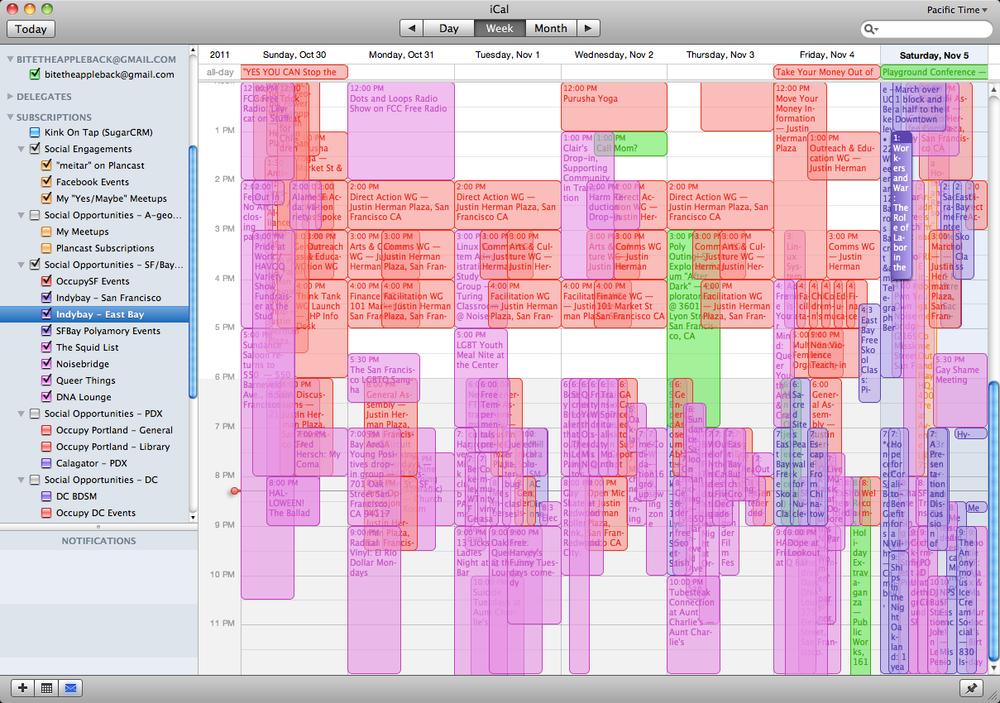Collapse the BITETHEAPPLEBACK@GMAIL.COM account group
Viewport: 1000px width, 703px height.
click(10, 59)
